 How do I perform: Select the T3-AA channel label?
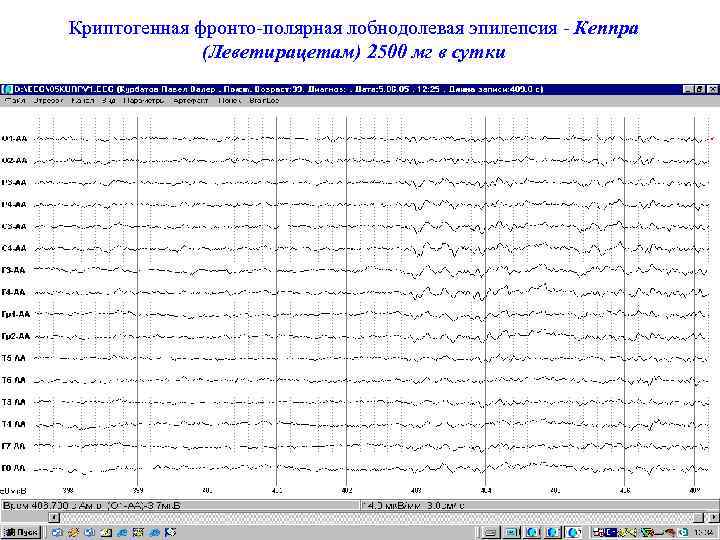(x=14, y=403)
